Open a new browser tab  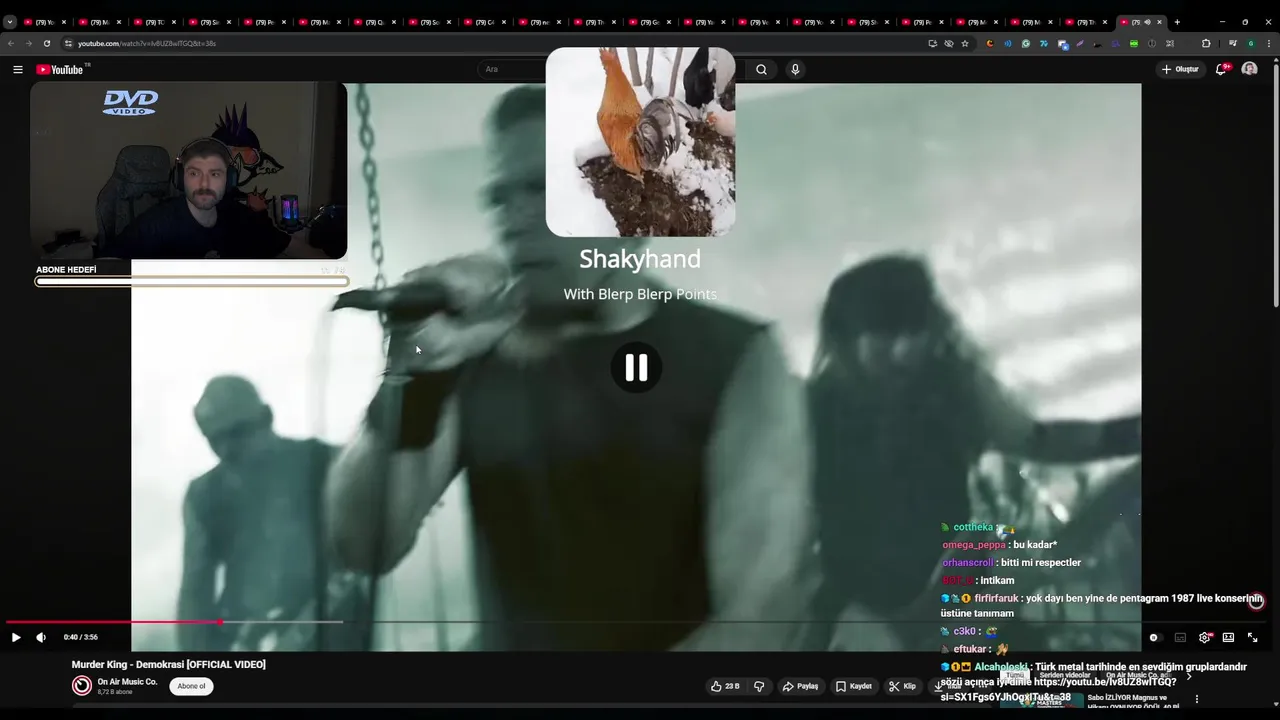[1177, 22]
